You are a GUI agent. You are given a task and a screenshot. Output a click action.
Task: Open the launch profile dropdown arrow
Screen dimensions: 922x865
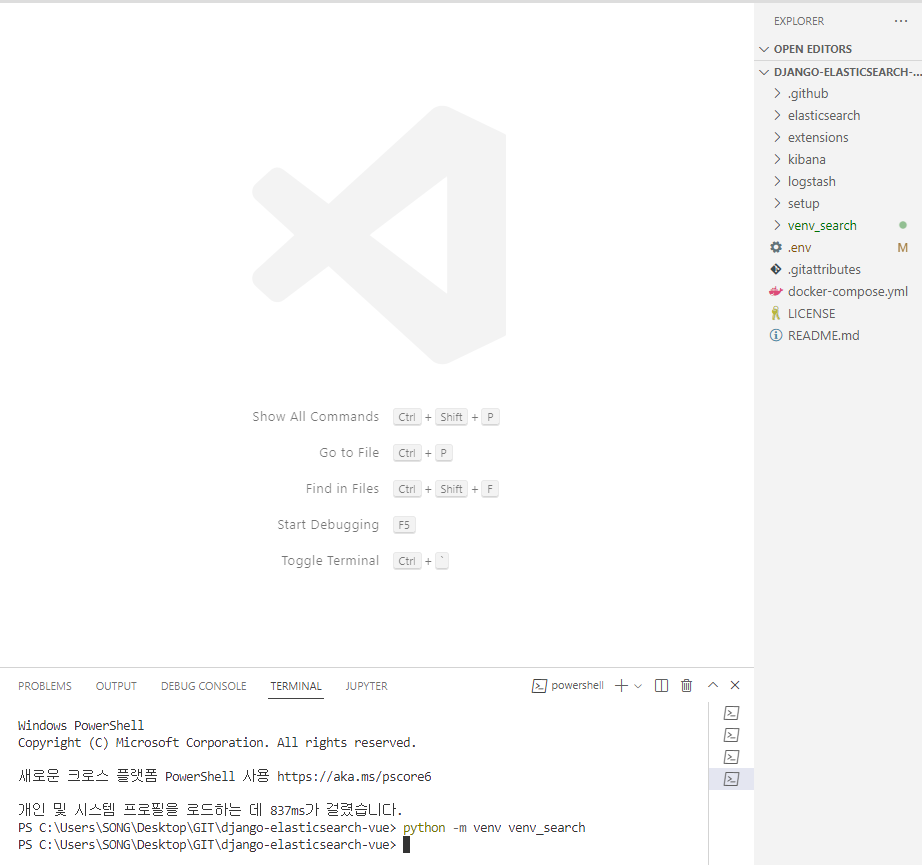[638, 686]
